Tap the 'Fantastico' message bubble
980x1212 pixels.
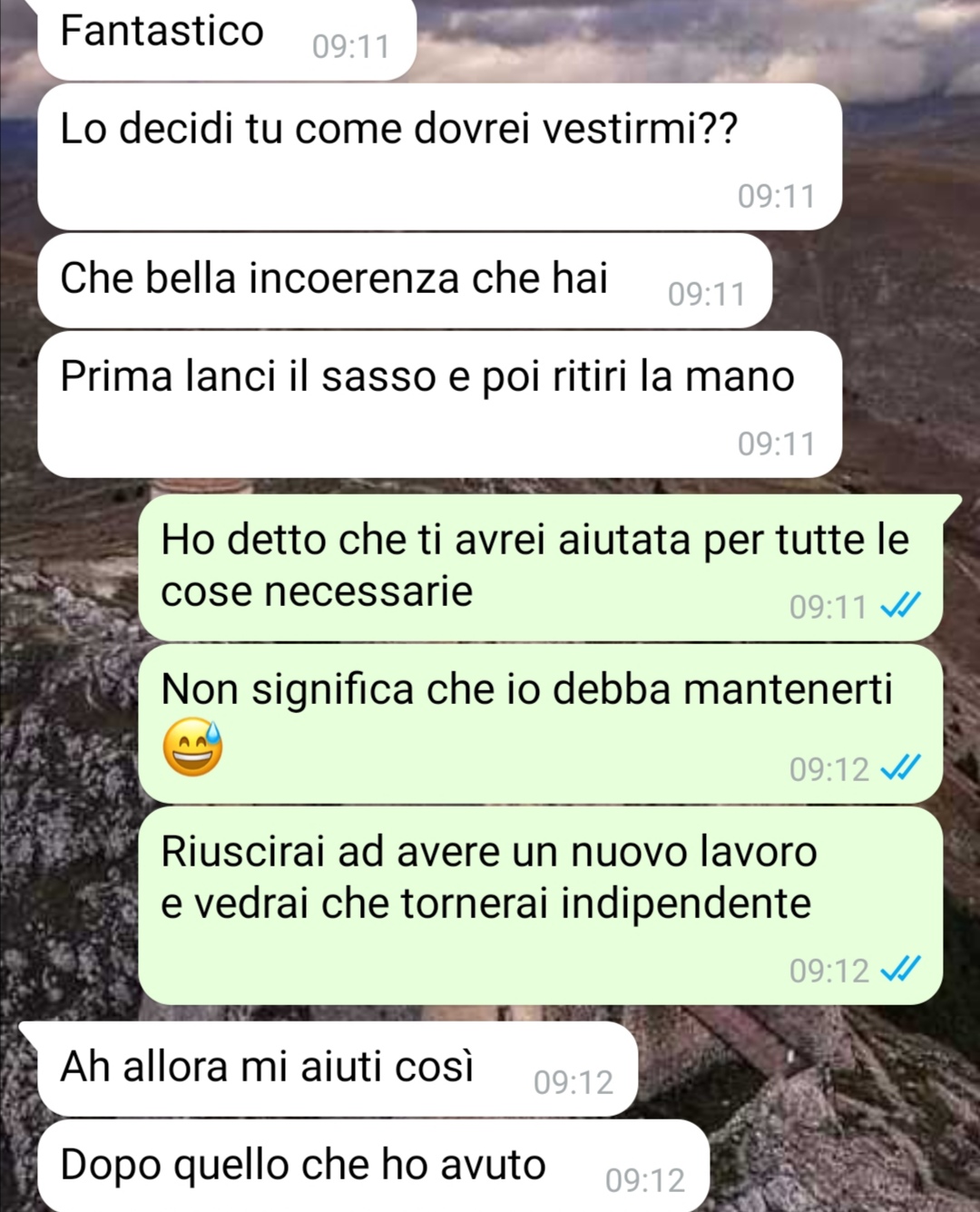[x=227, y=38]
